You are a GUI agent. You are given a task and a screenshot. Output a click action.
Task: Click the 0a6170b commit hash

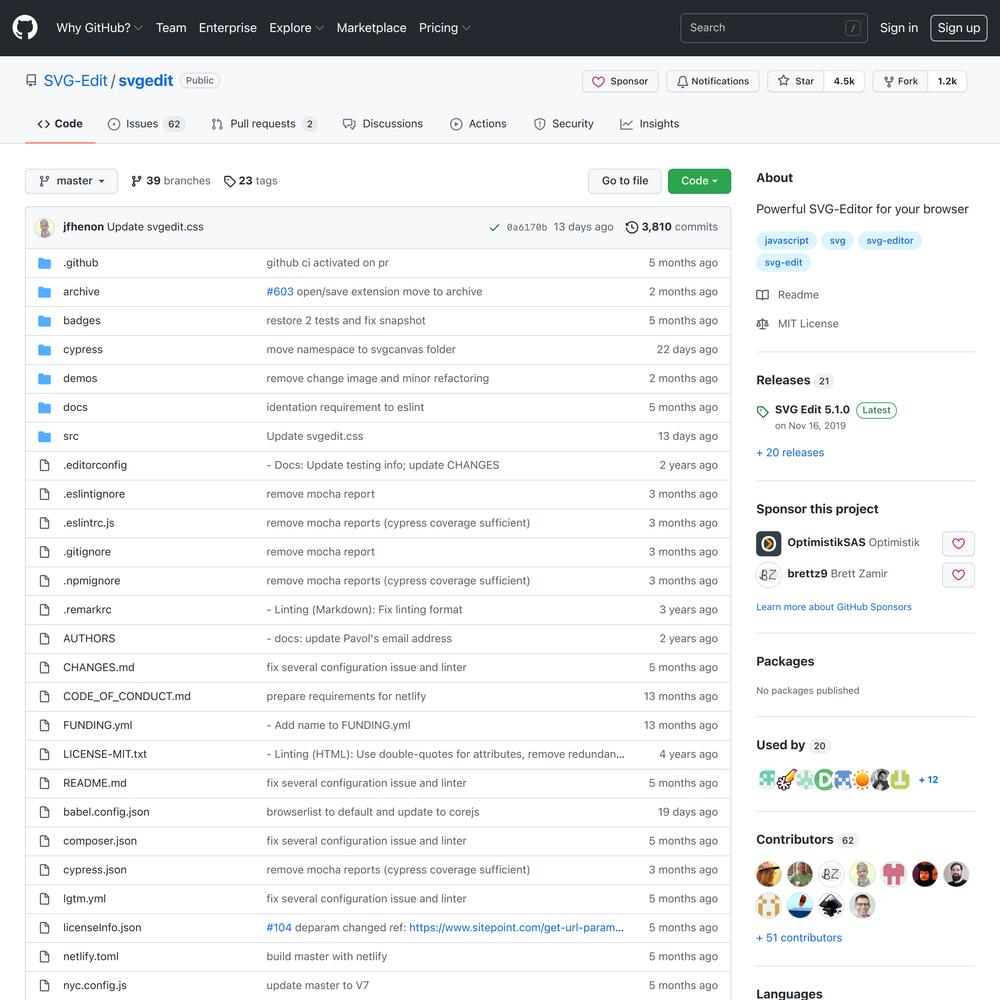[x=527, y=227]
